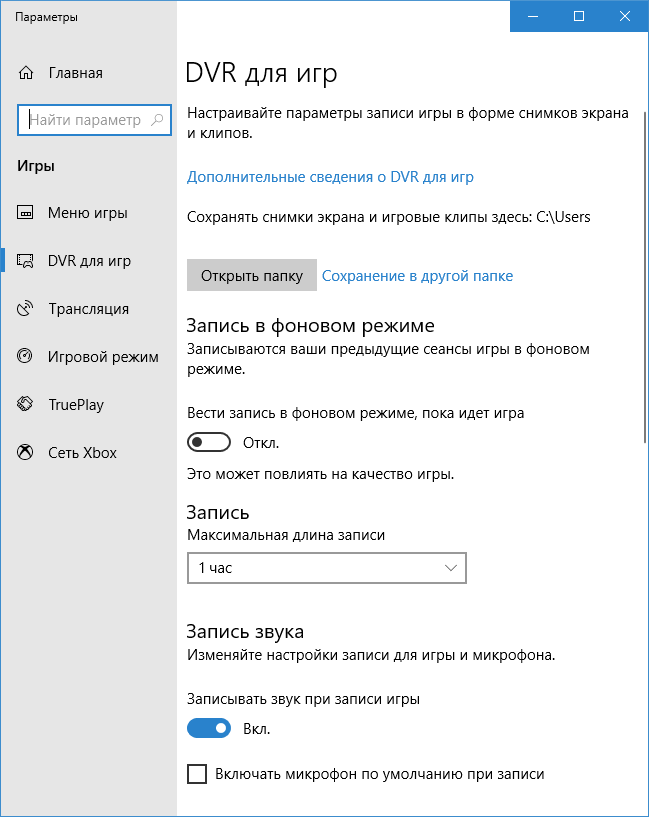The height and width of the screenshot is (817, 649).
Task: Click the Xbox logo icon
Action: [x=25, y=452]
